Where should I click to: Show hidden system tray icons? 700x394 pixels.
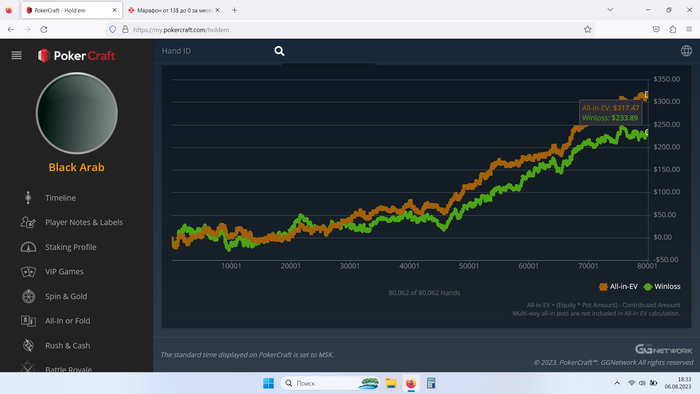[x=617, y=383]
